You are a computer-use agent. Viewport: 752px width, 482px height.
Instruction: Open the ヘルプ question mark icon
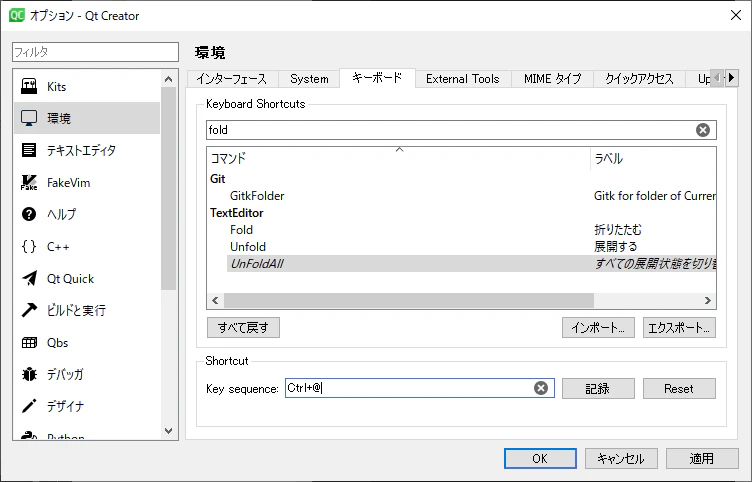click(29, 214)
